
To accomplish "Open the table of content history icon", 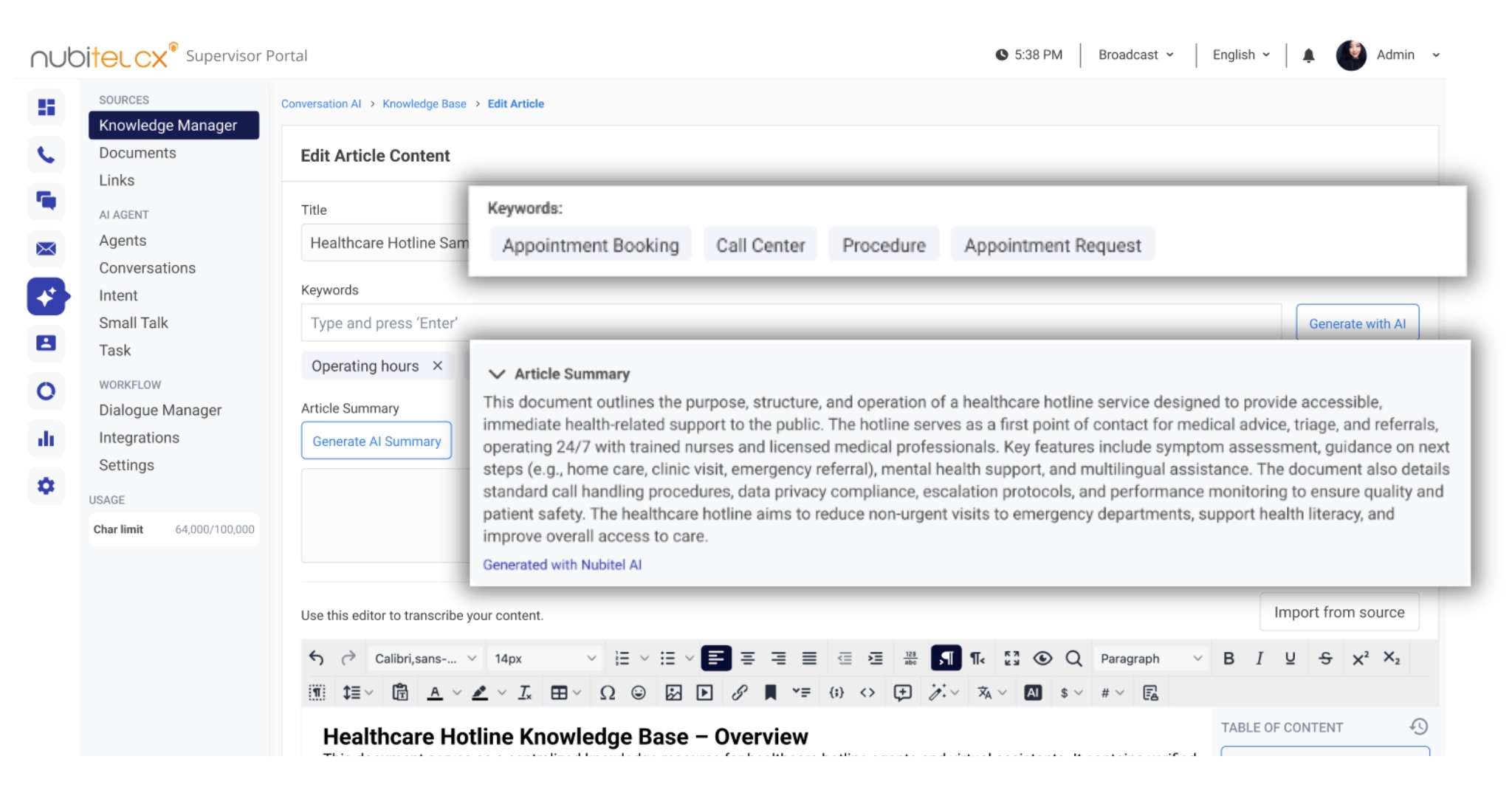I will [x=1418, y=727].
